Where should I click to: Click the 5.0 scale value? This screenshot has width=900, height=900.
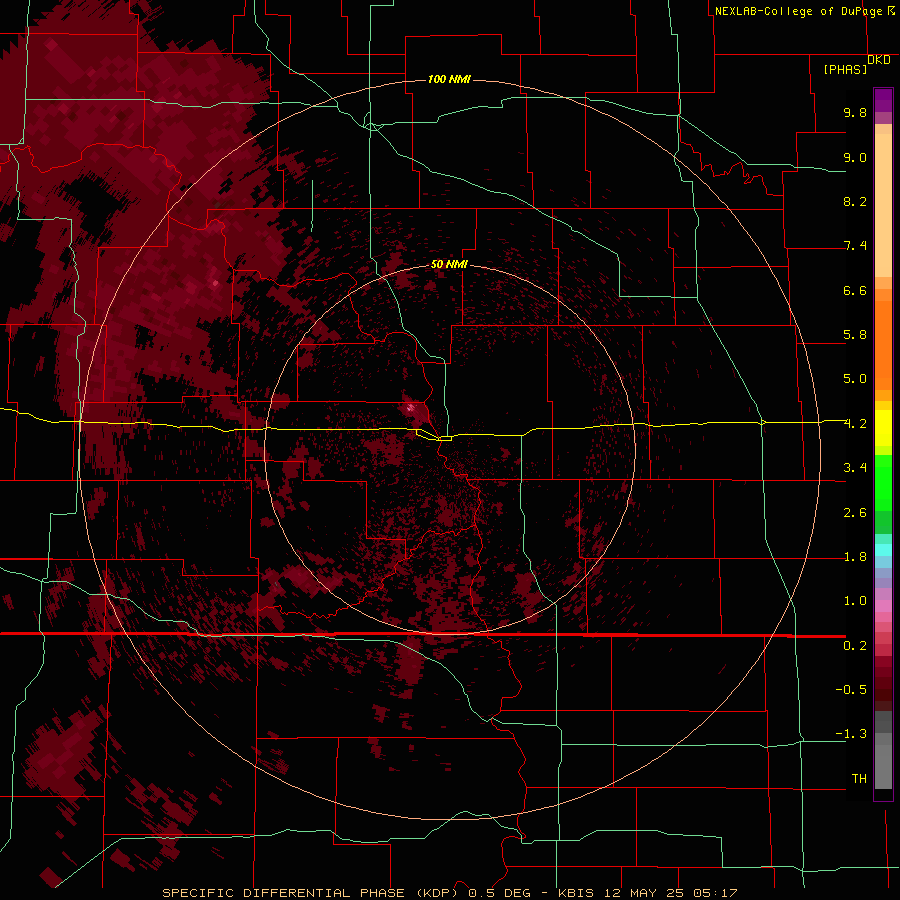coord(855,379)
